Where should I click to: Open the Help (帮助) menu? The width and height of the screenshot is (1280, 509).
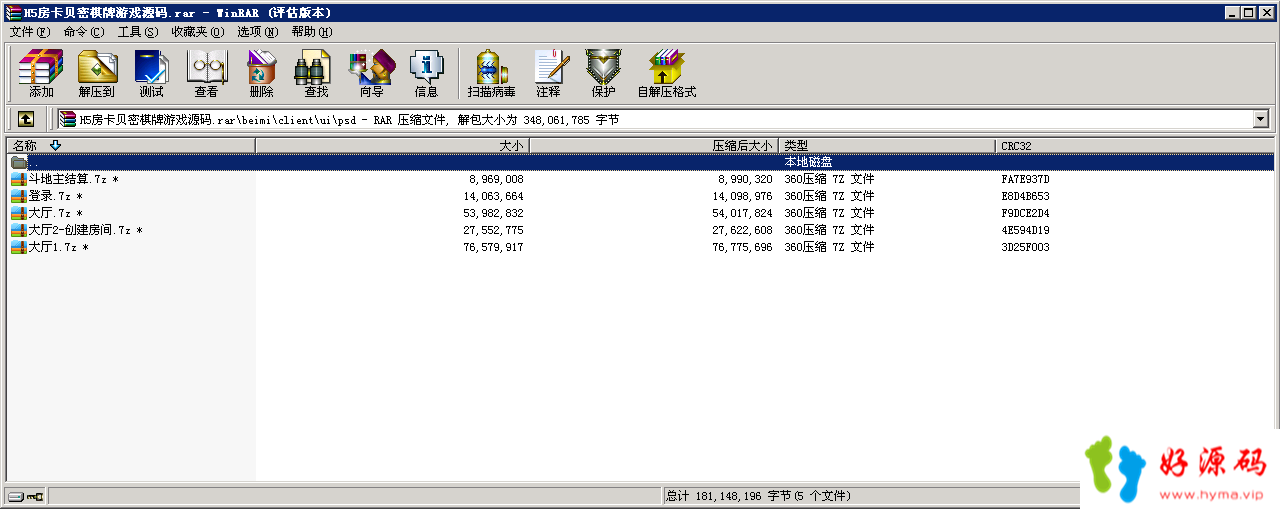tap(312, 32)
